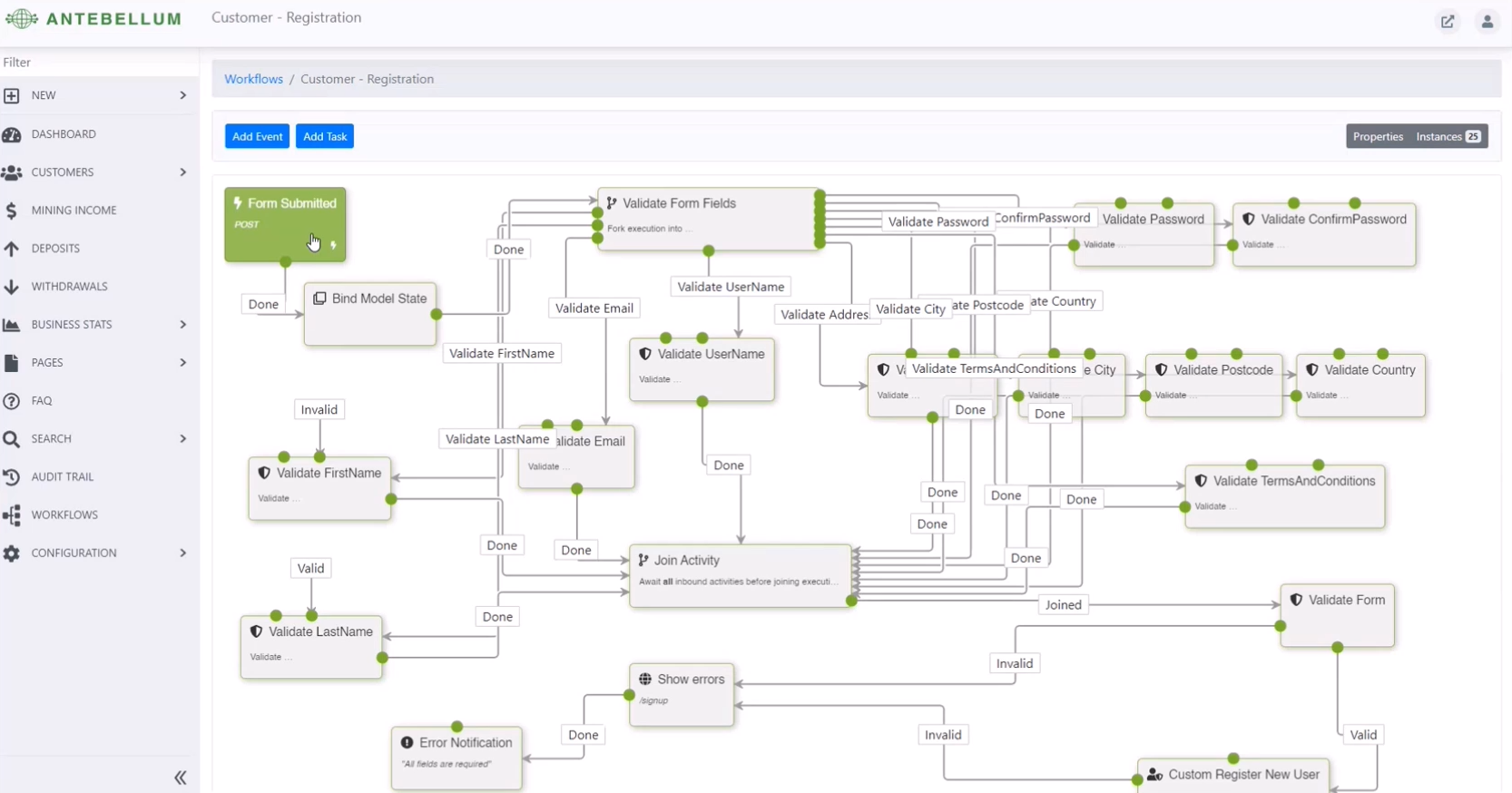Expand the New menu chevron
Viewport: 1512px width, 793px height.
(183, 95)
